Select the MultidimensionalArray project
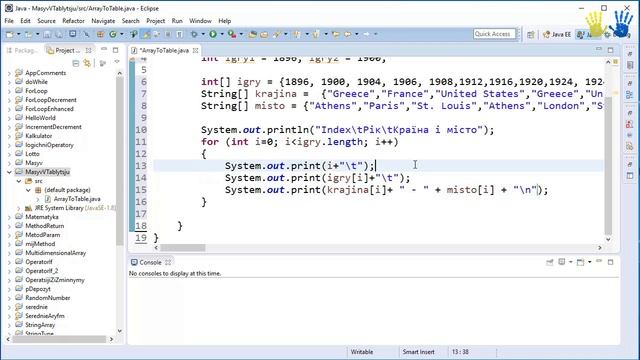The width and height of the screenshot is (640, 360). pyautogui.click(x=56, y=253)
